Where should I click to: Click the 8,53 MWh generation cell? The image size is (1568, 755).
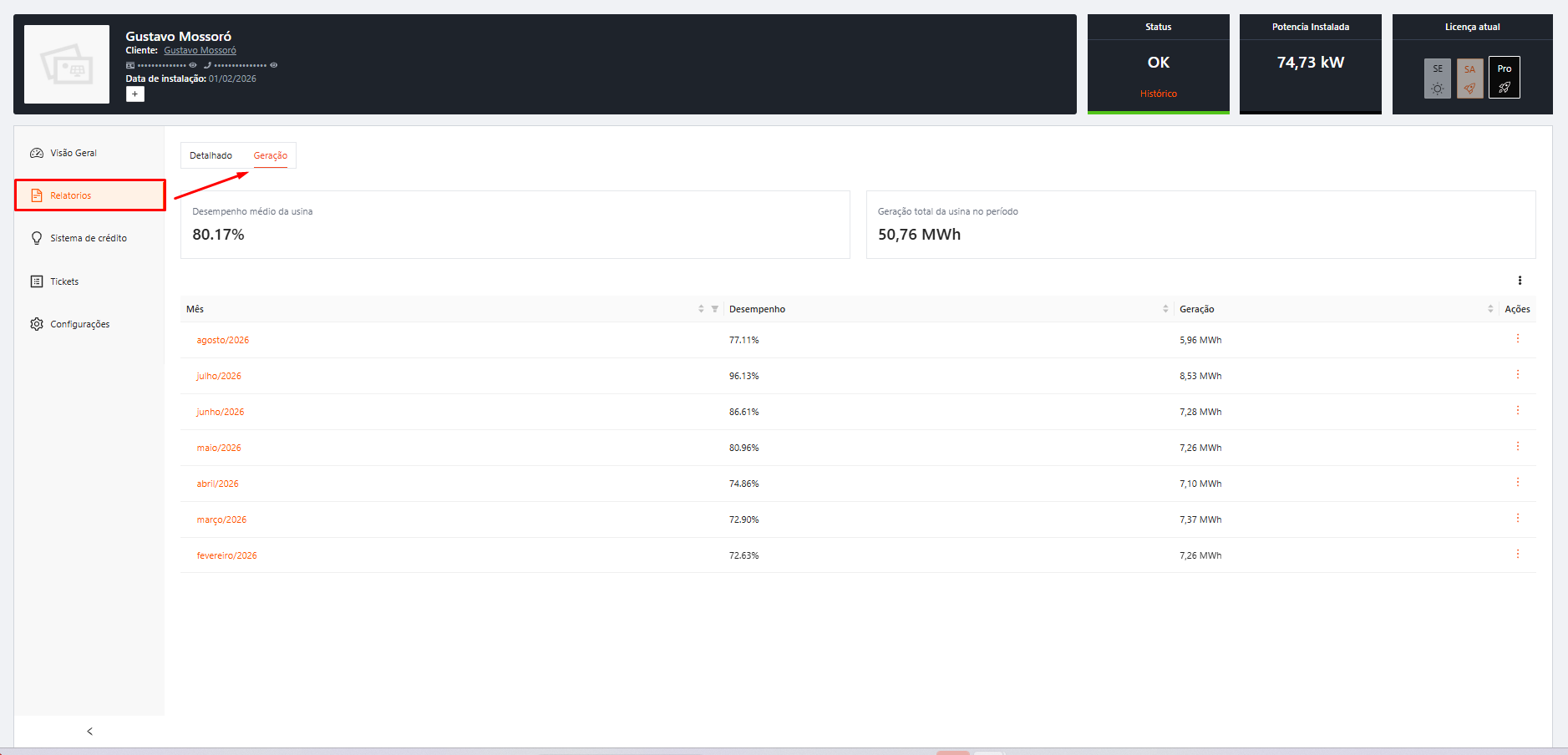point(1200,376)
